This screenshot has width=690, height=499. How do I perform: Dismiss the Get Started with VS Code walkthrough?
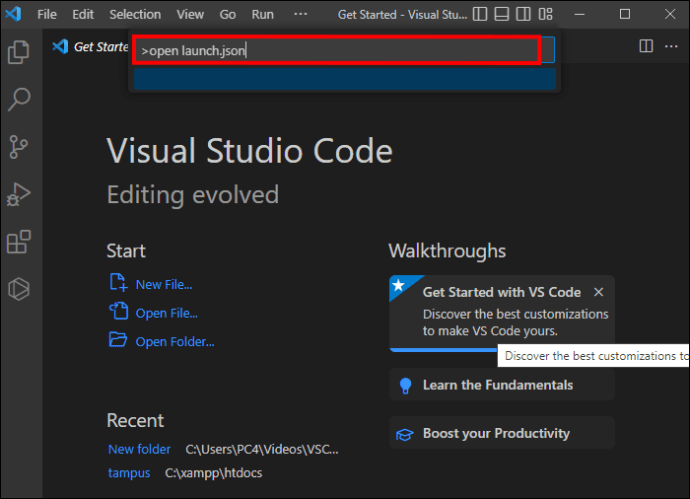point(598,292)
